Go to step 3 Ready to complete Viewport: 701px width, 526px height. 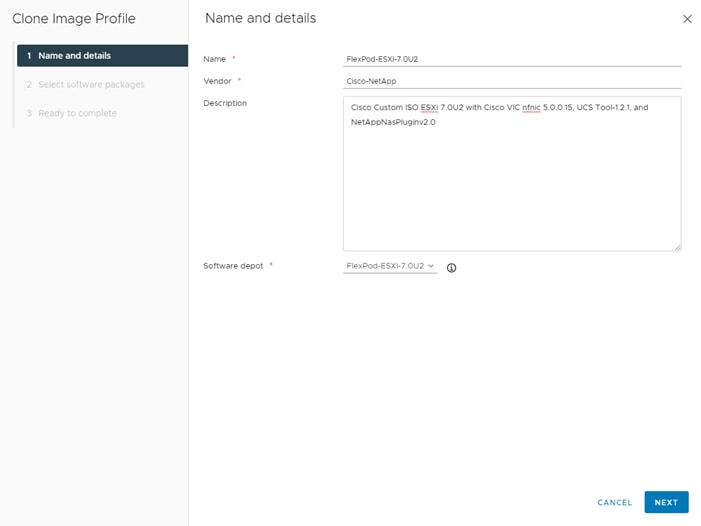click(x=72, y=113)
